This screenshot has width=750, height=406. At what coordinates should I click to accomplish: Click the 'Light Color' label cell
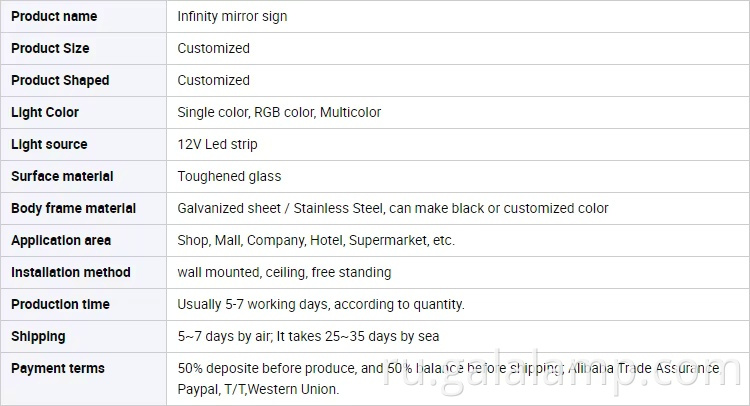45,112
